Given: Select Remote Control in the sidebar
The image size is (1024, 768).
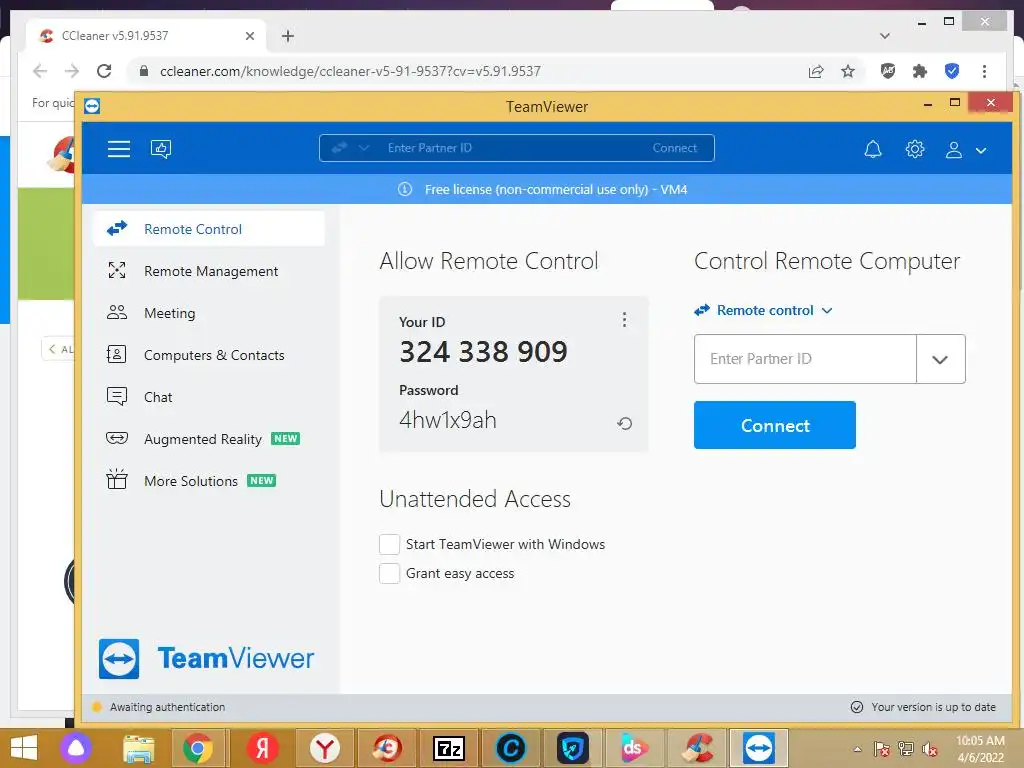Looking at the screenshot, I should (209, 229).
